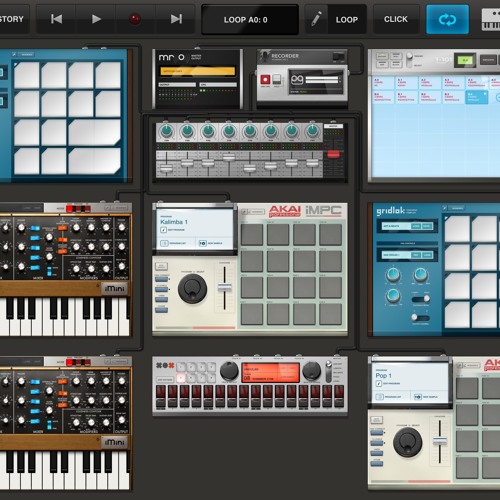500x500 pixels.
Task: Click the new sample icon on Kalimba 1 screen
Action: click(203, 243)
